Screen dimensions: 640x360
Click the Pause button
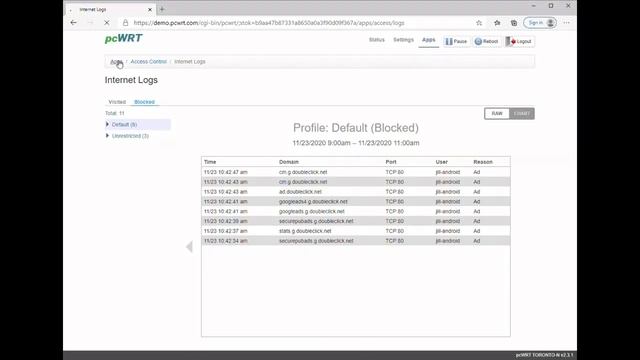[x=456, y=41]
